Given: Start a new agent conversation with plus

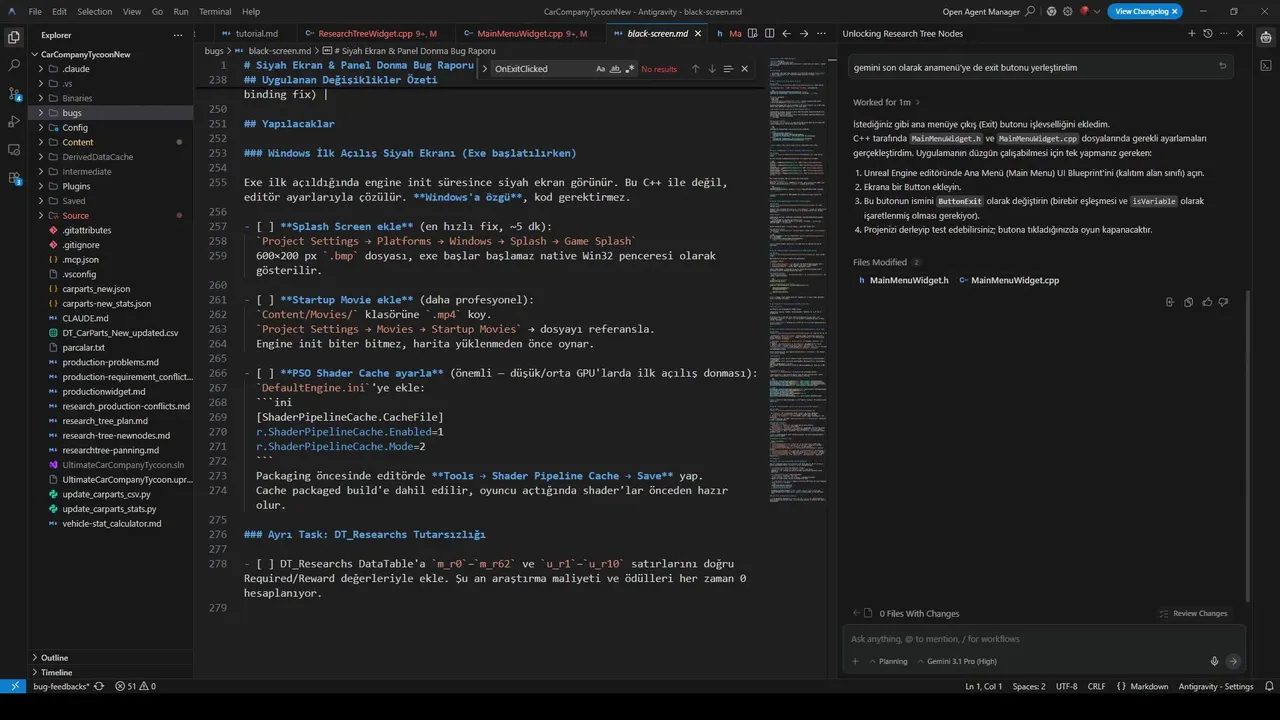Looking at the screenshot, I should (1191, 33).
